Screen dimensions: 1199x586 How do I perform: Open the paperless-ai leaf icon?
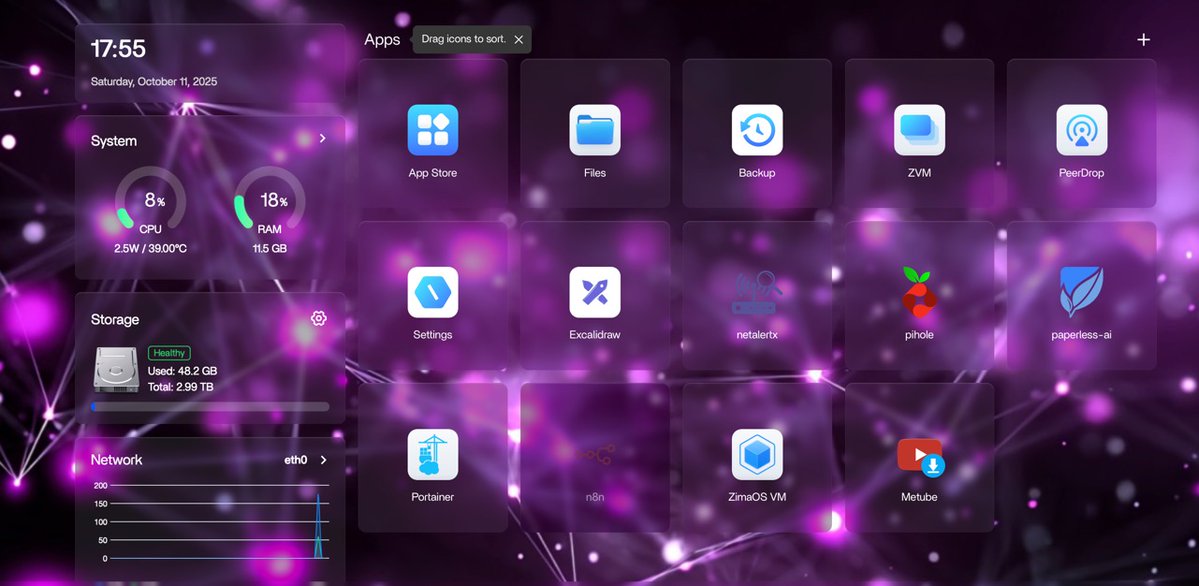click(1081, 292)
